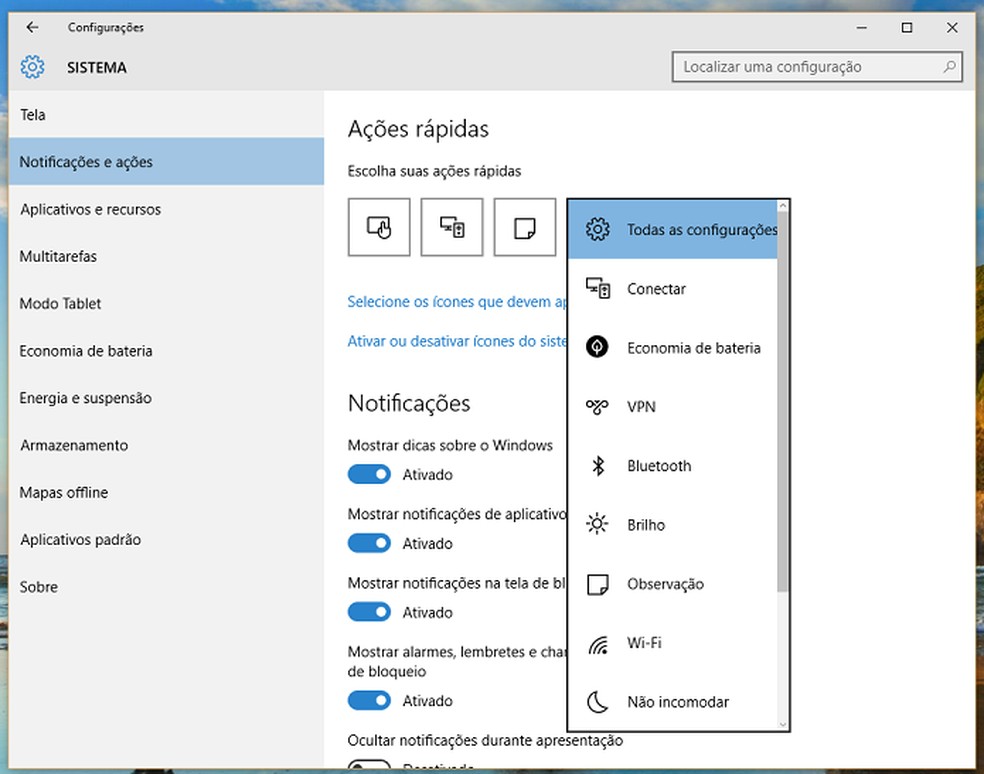Select Bluetooth from the quick action list
This screenshot has height=774, width=984.
coord(659,466)
